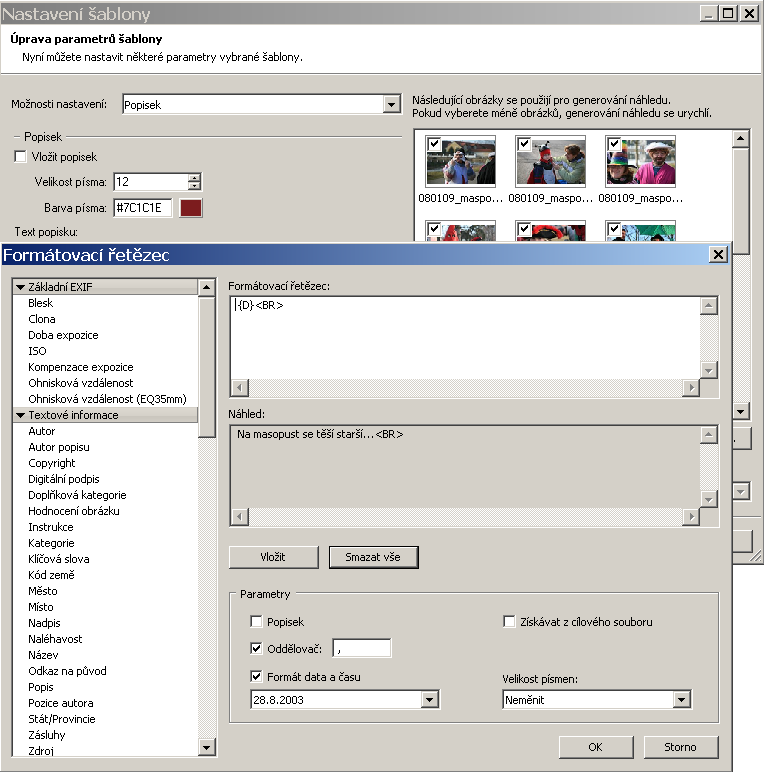Viewport: 764px width, 772px height.
Task: Open the Možnosti nastavení dropdown
Action: [391, 105]
